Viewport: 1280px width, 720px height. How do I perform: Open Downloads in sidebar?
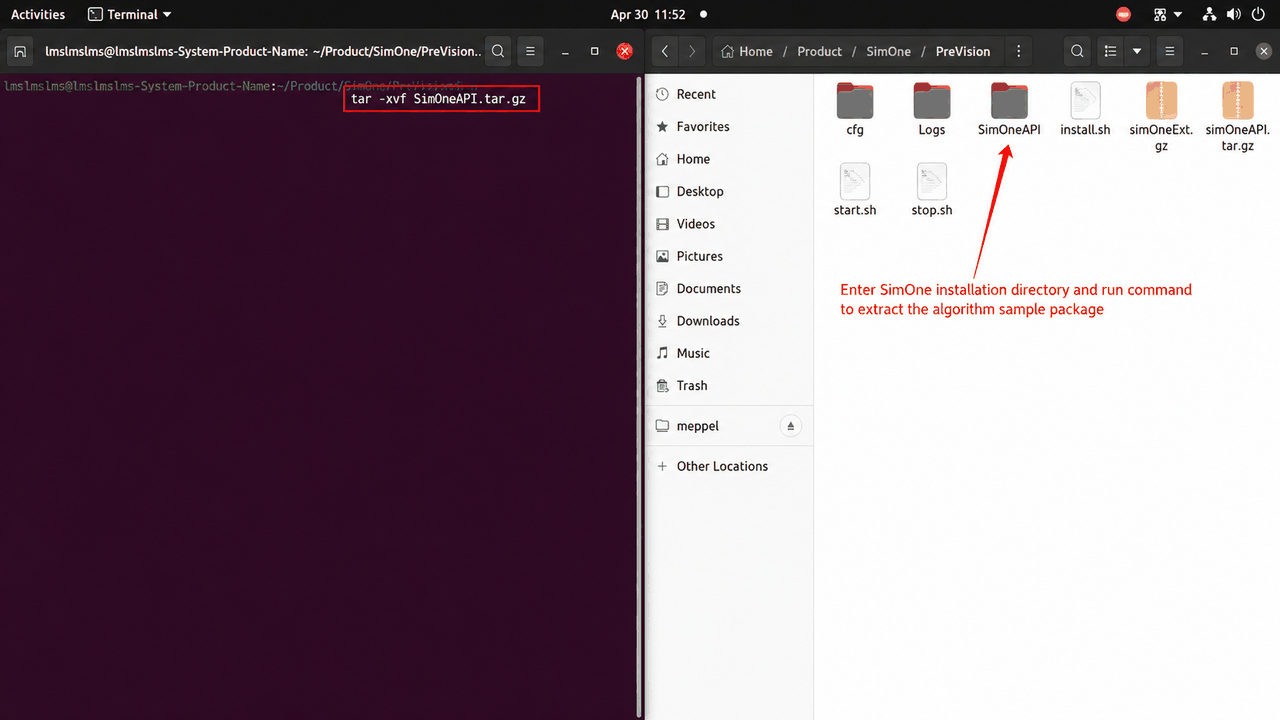729,321
